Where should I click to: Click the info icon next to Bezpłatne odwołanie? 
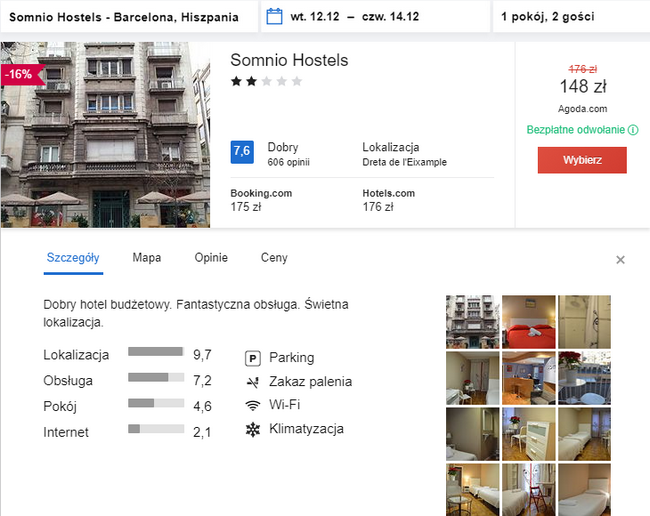click(634, 130)
